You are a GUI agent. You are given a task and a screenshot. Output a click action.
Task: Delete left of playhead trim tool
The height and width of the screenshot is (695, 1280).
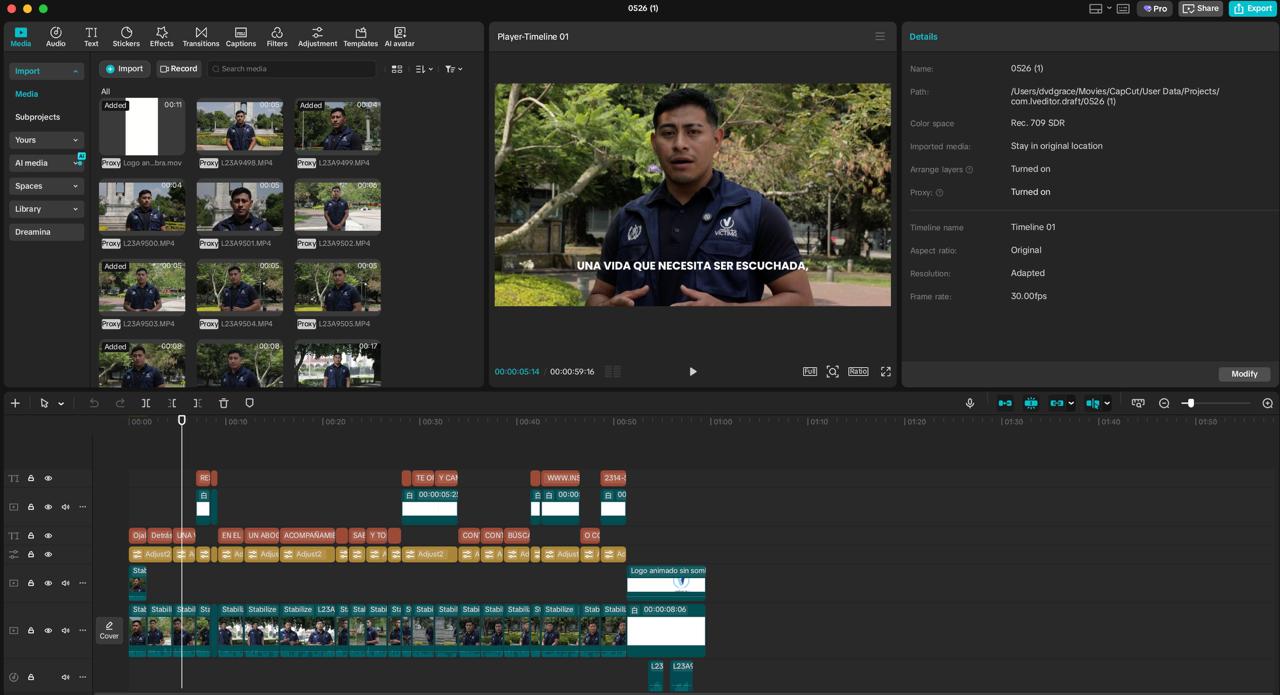pyautogui.click(x=172, y=403)
